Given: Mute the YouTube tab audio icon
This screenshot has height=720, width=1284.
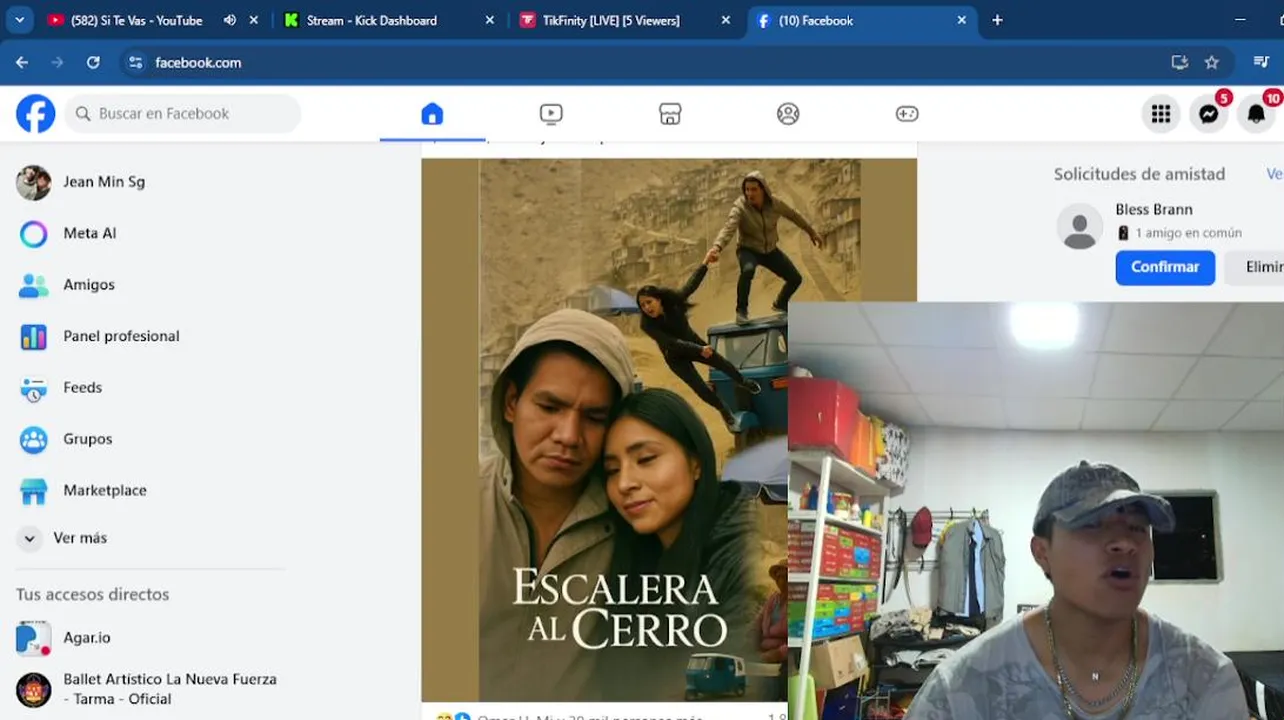Looking at the screenshot, I should 230,20.
